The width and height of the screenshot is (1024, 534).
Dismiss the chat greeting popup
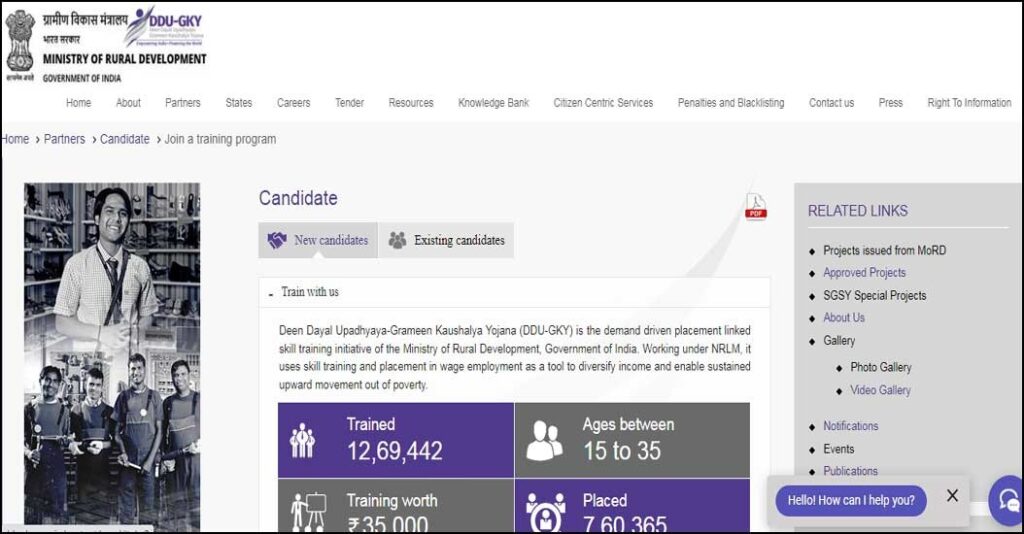click(952, 495)
